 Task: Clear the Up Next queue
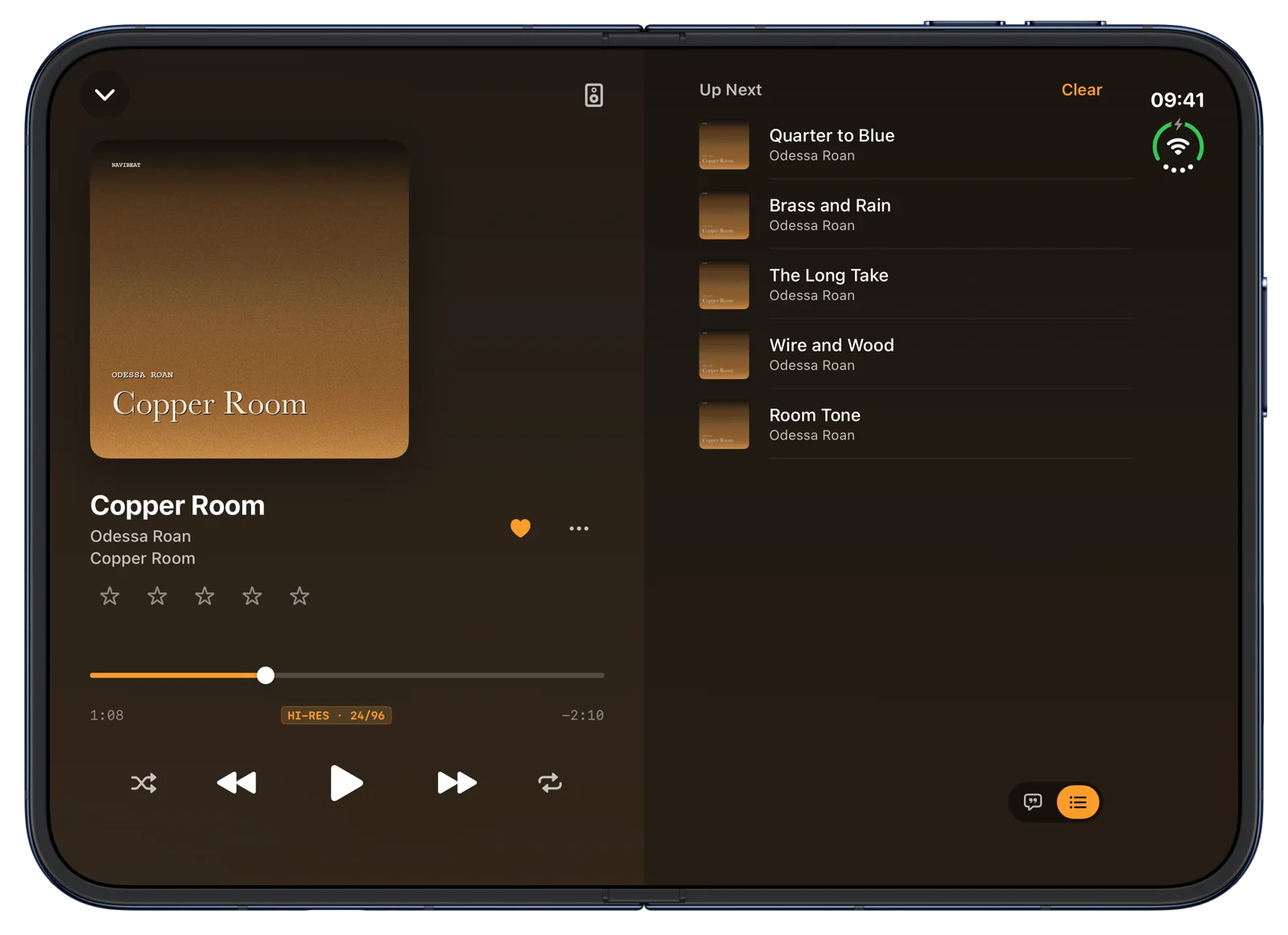[1081, 90]
